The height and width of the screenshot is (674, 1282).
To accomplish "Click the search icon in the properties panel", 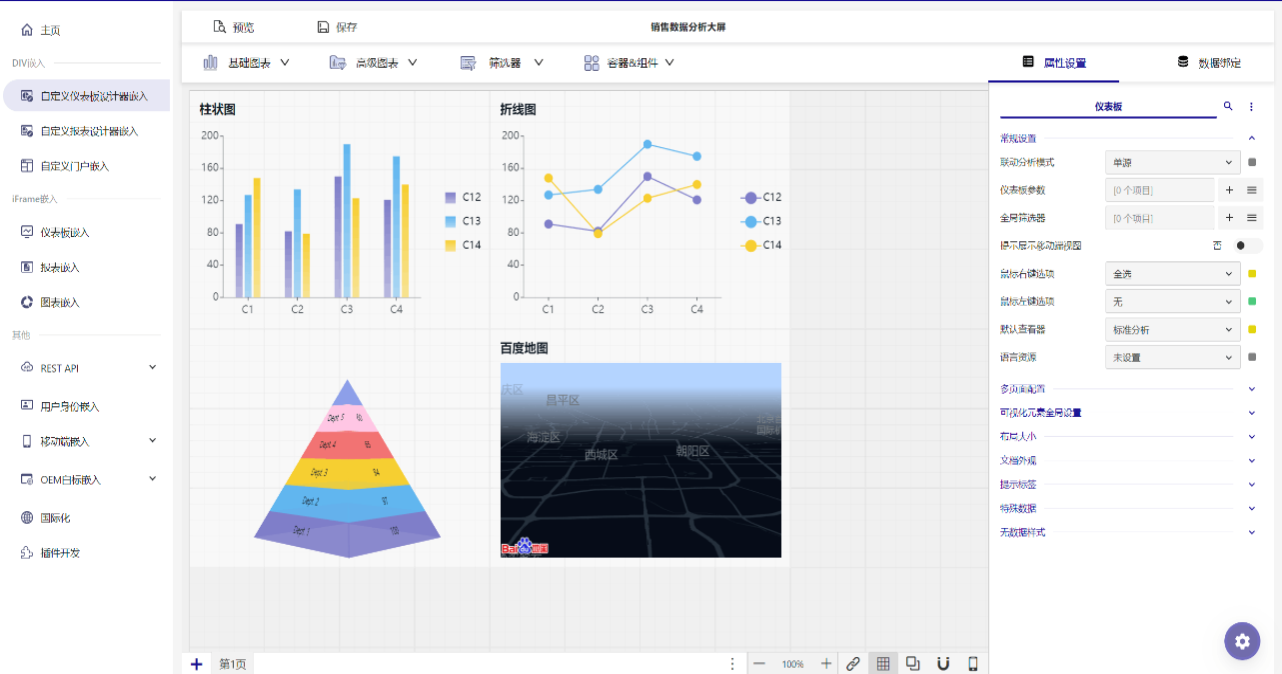I will pyautogui.click(x=1228, y=106).
